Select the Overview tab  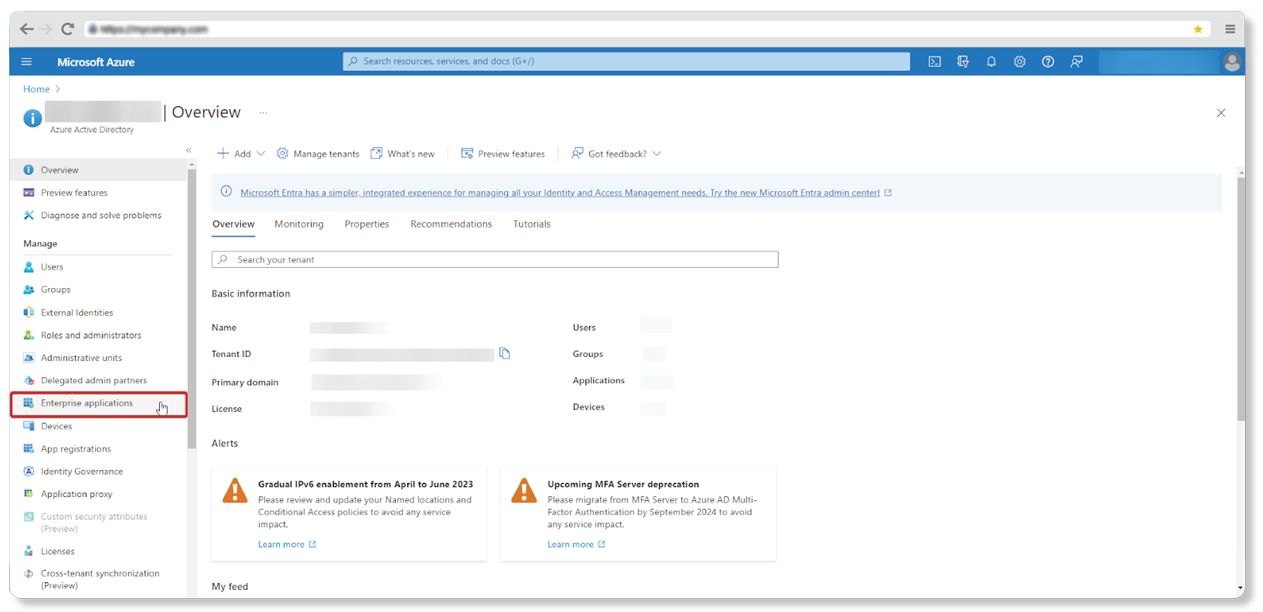[233, 224]
